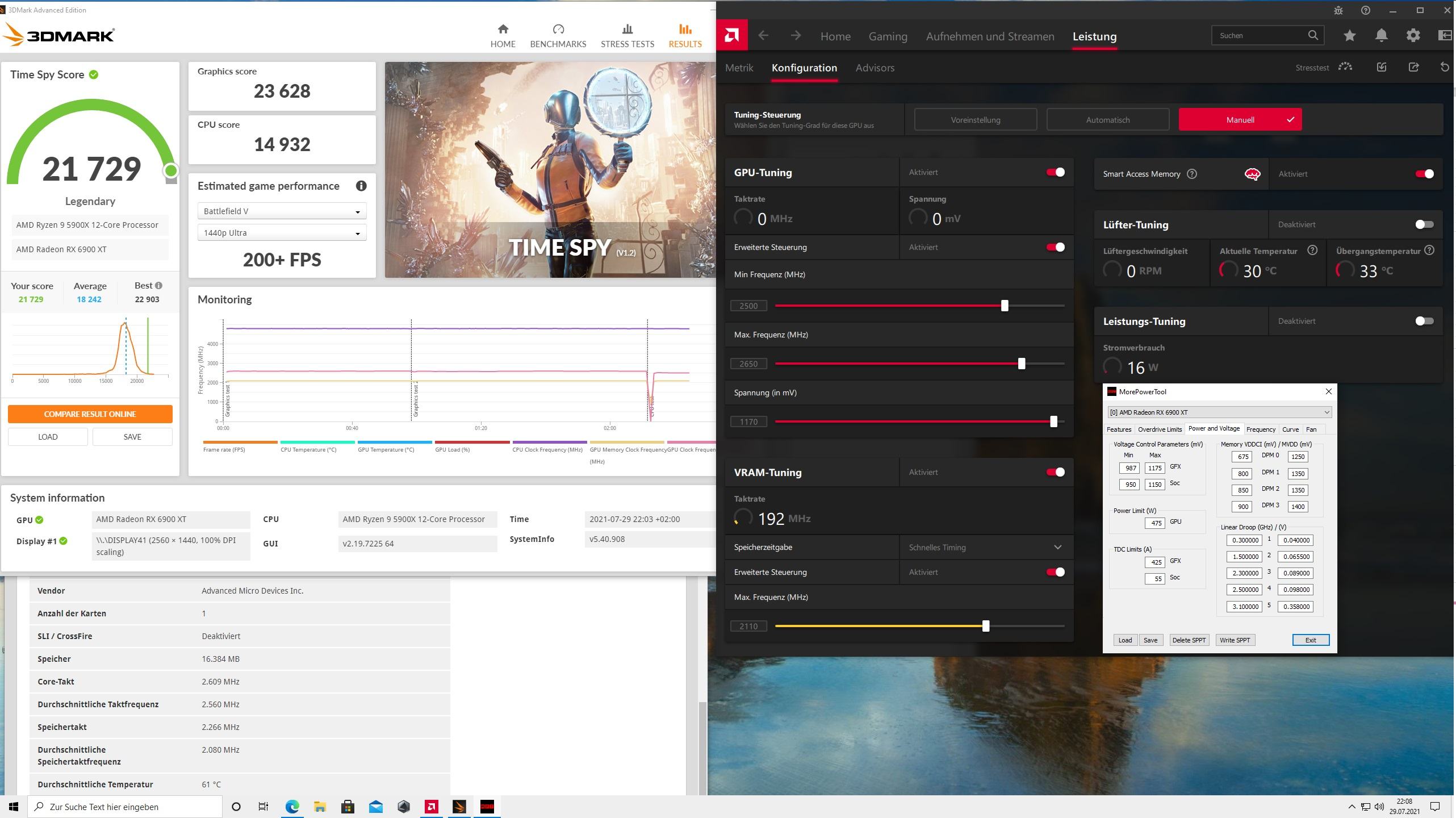Click the Benchmarks gauge icon
The image size is (1456, 818).
(x=558, y=29)
